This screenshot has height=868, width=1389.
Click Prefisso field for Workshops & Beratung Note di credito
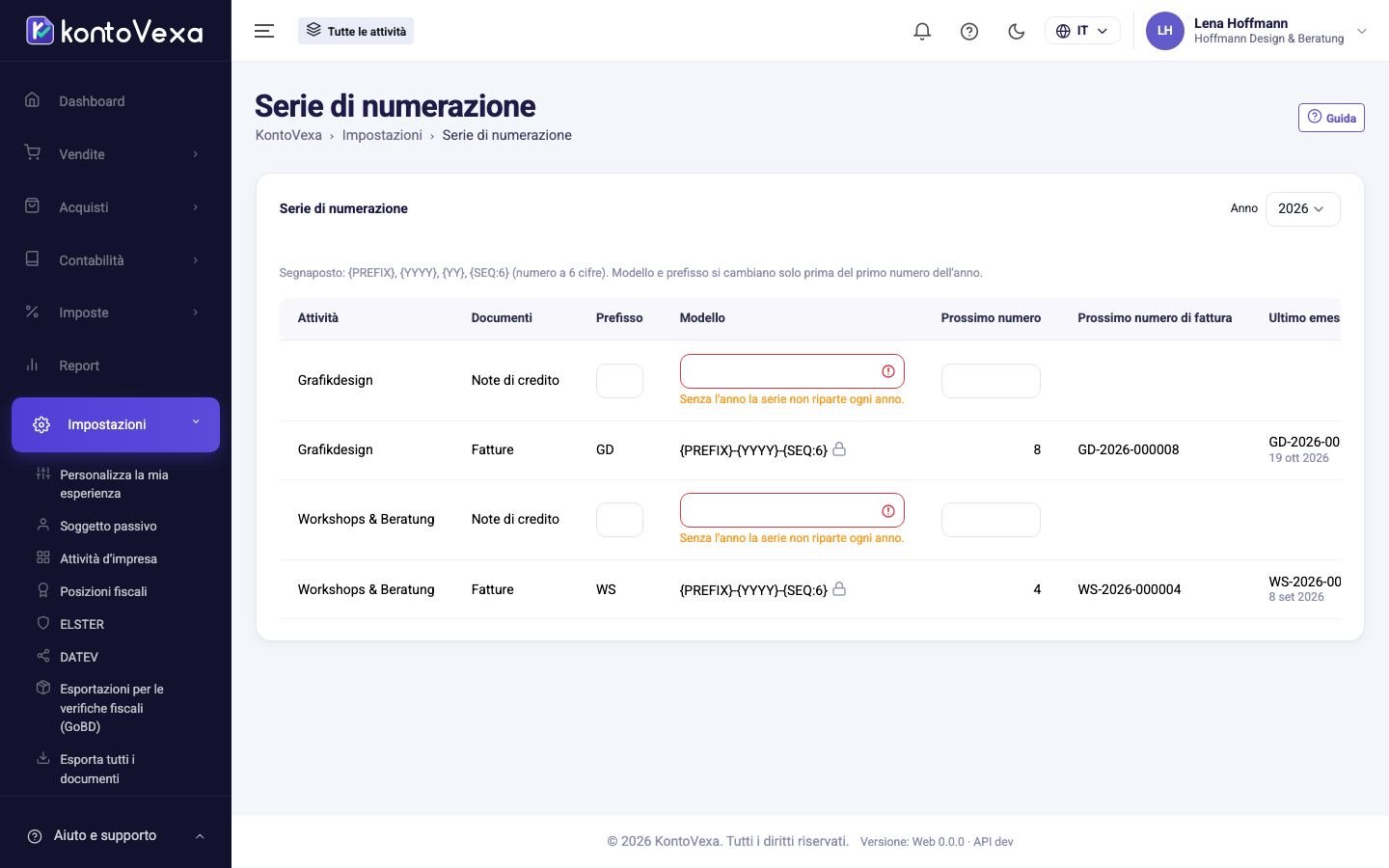[619, 520]
